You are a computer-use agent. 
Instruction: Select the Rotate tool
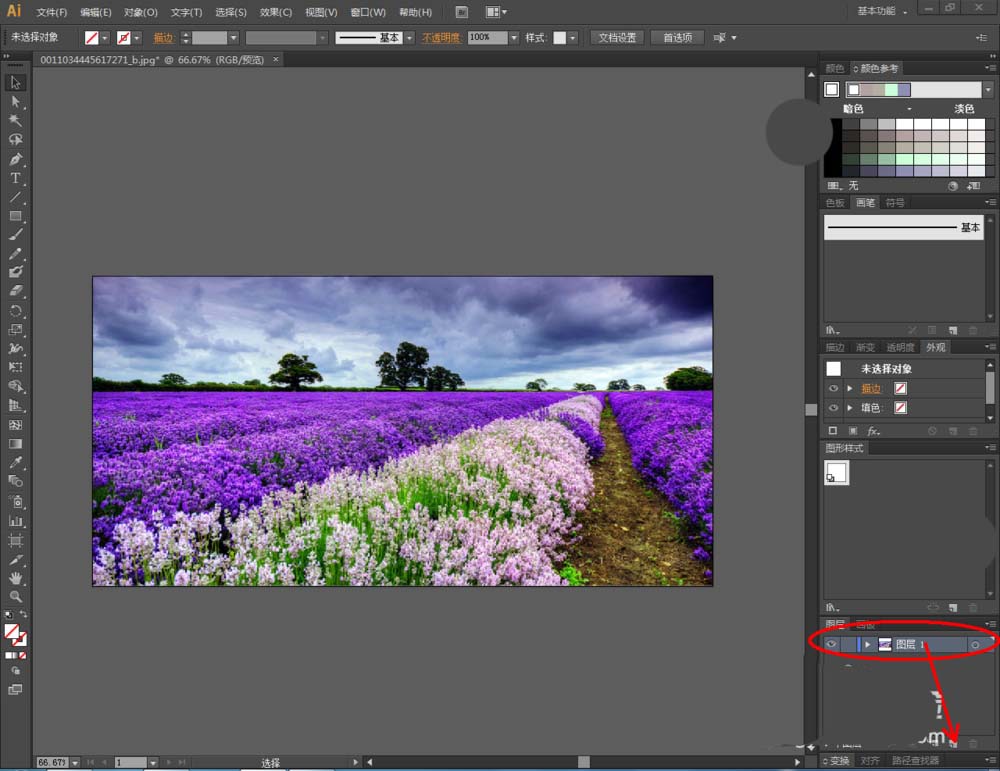[15, 311]
